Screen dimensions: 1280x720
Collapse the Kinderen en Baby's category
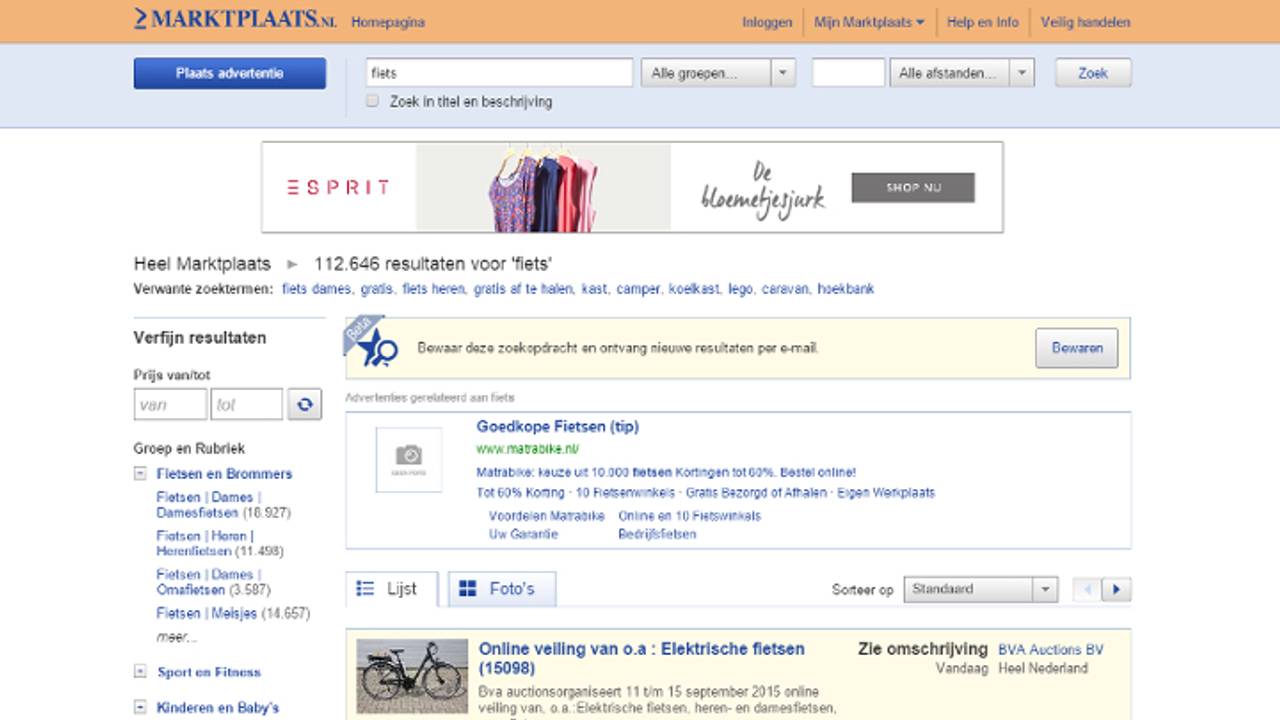140,707
